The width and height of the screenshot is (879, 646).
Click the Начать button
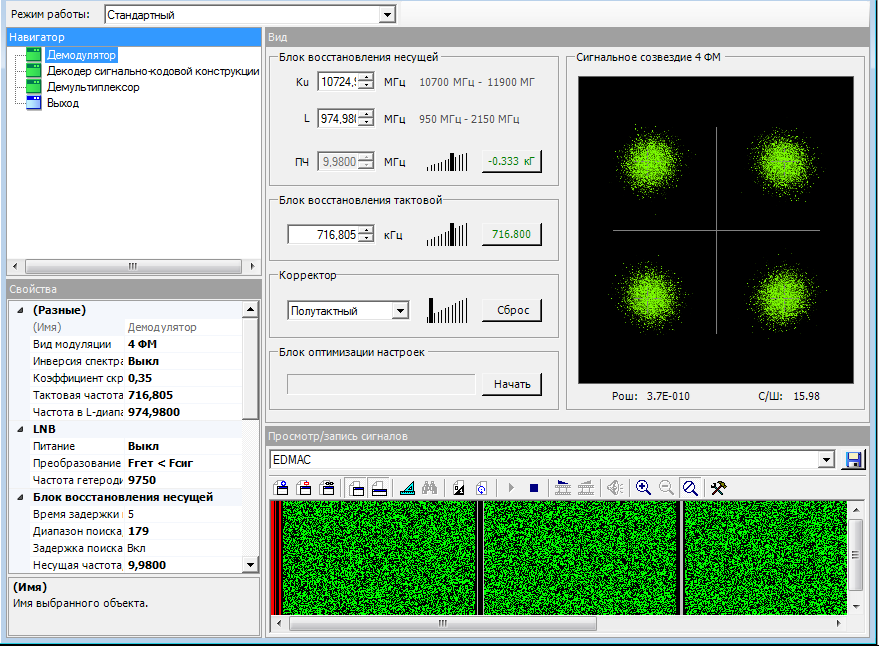click(511, 384)
